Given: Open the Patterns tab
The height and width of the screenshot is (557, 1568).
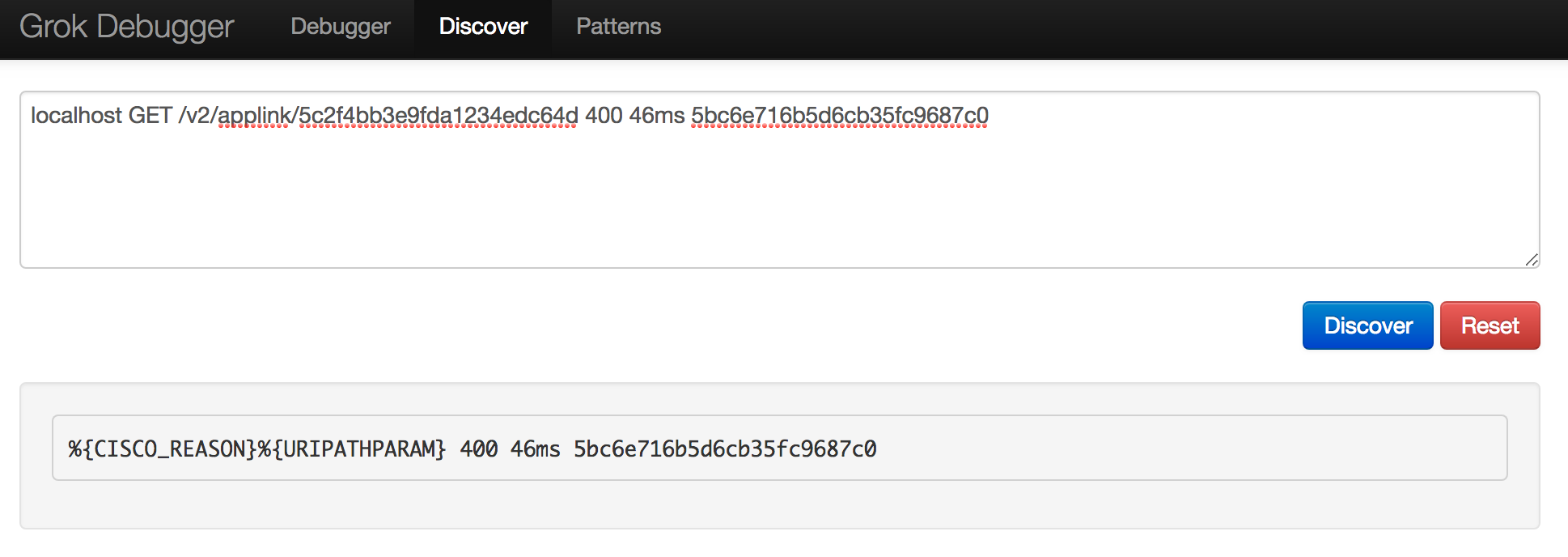Looking at the screenshot, I should (617, 26).
